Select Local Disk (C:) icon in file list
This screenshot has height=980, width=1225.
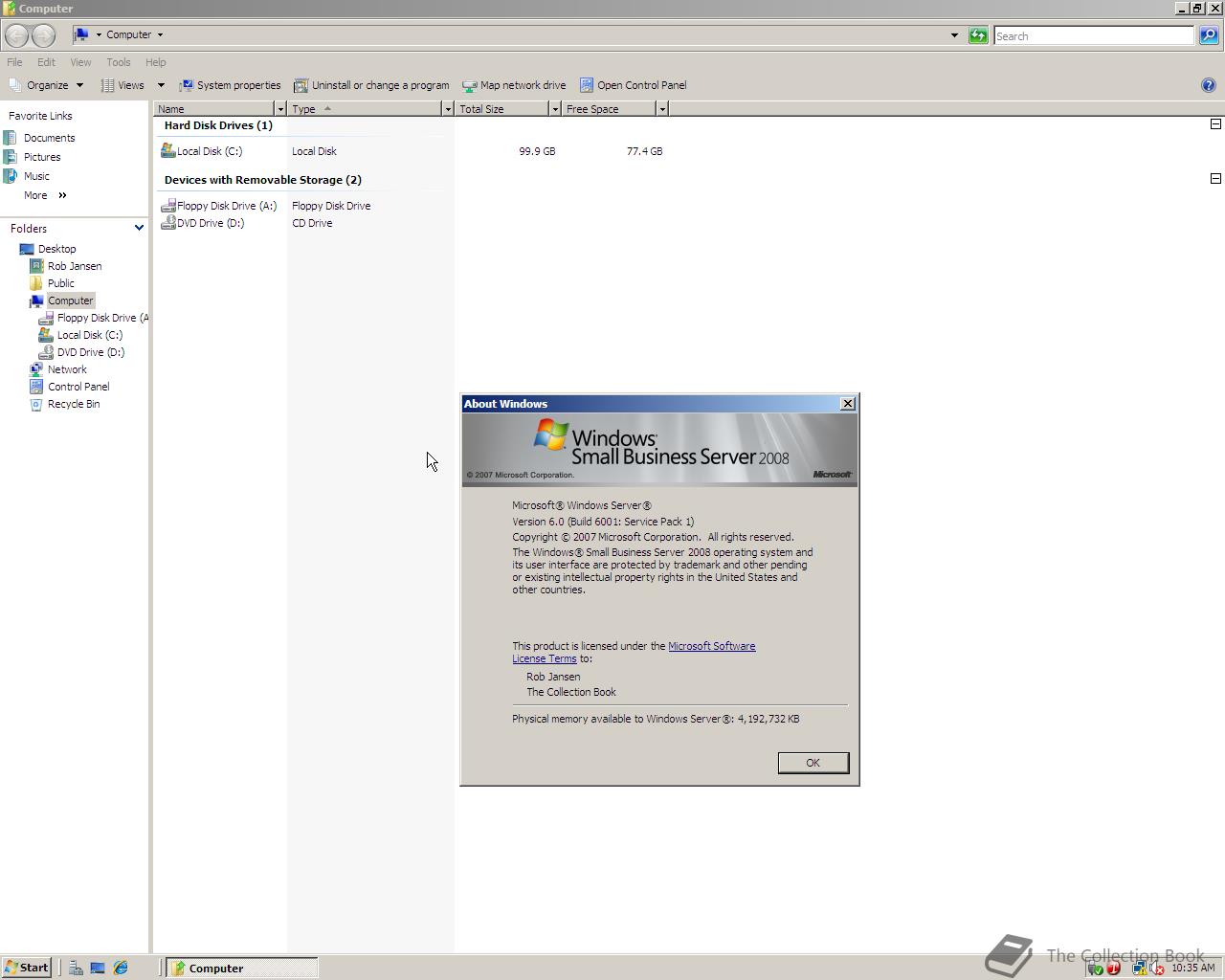click(168, 150)
